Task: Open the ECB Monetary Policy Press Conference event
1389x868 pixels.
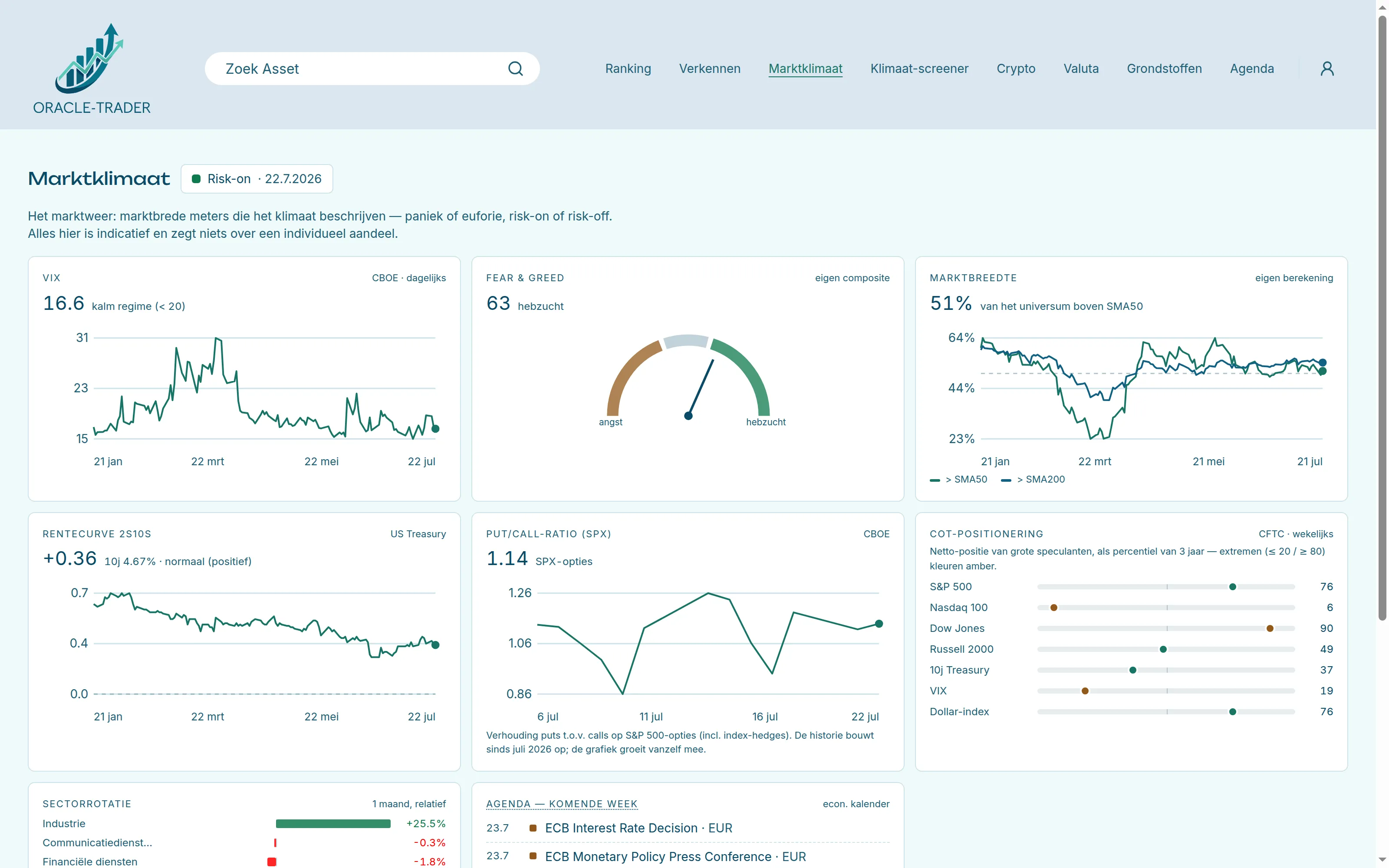Action: pos(675,857)
